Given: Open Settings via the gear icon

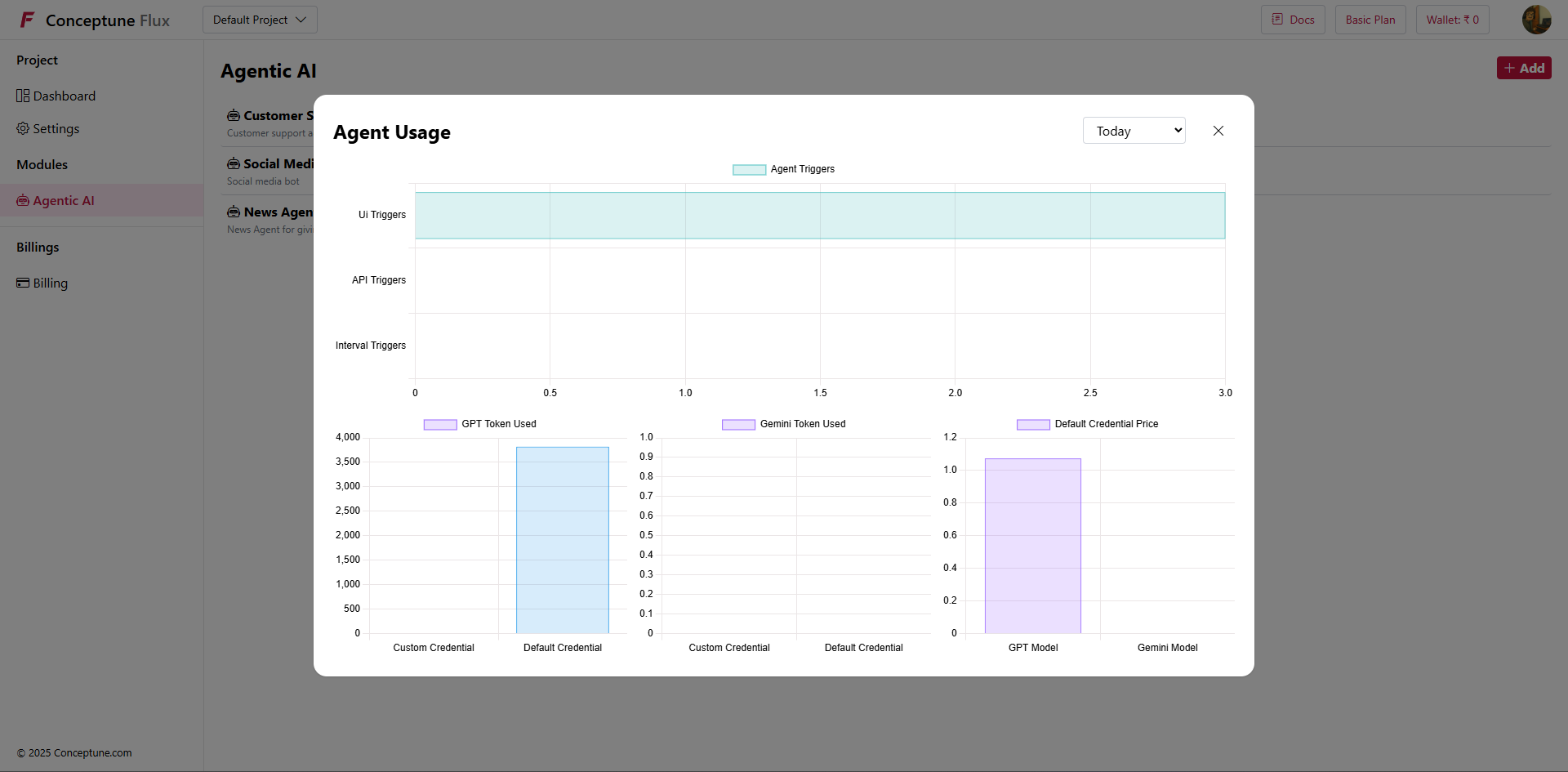Looking at the screenshot, I should (22, 128).
